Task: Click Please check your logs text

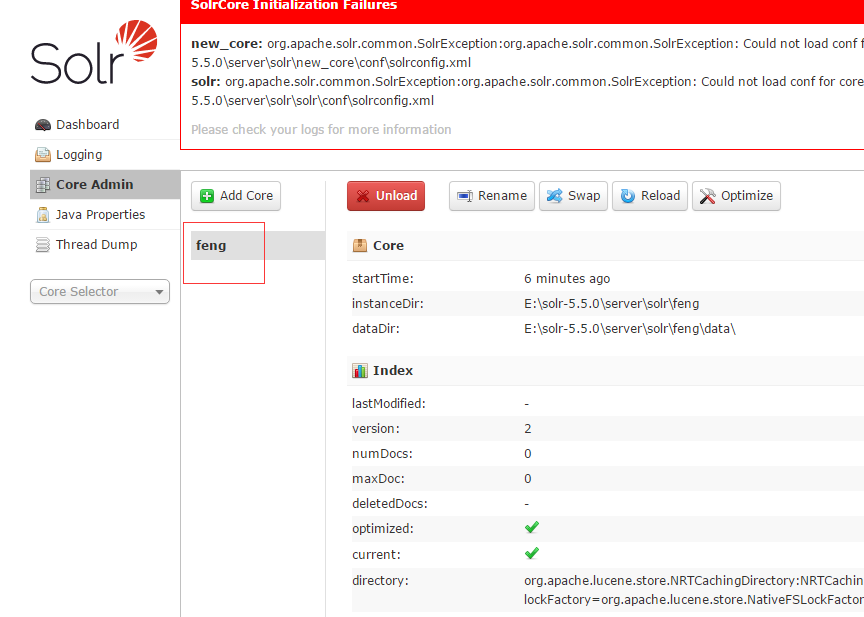Action: 321,130
